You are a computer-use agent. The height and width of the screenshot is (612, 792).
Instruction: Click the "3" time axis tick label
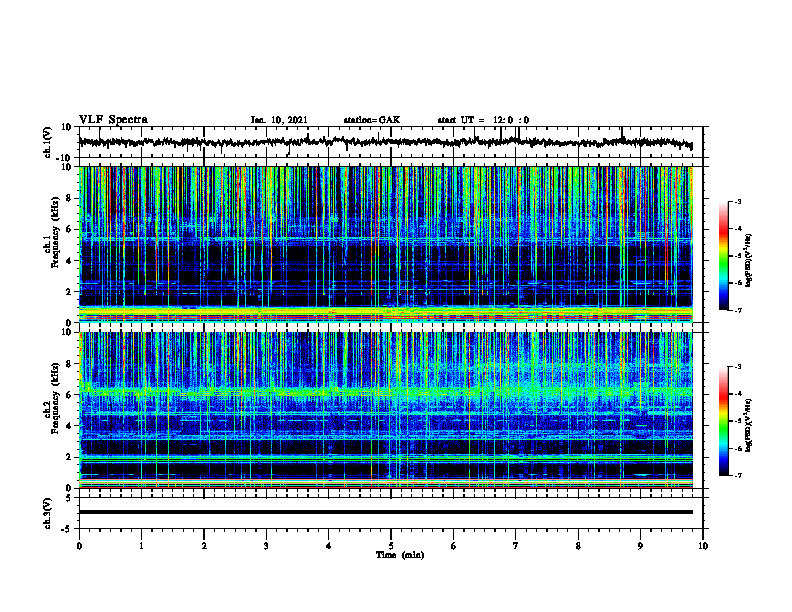tap(266, 546)
